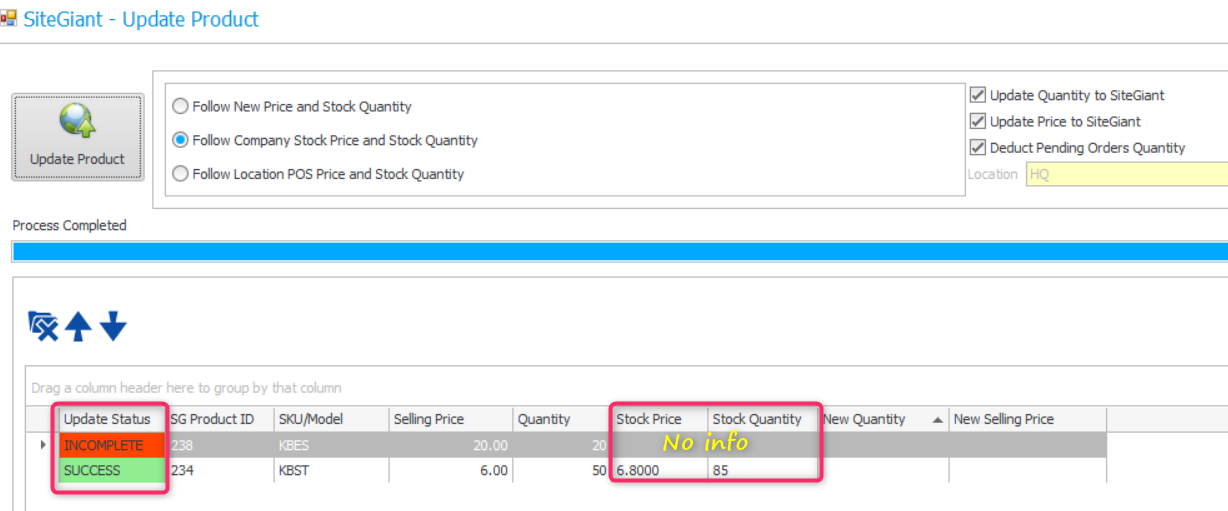The image size is (1228, 511).
Task: Click the blue progress bar
Action: click(x=620, y=250)
